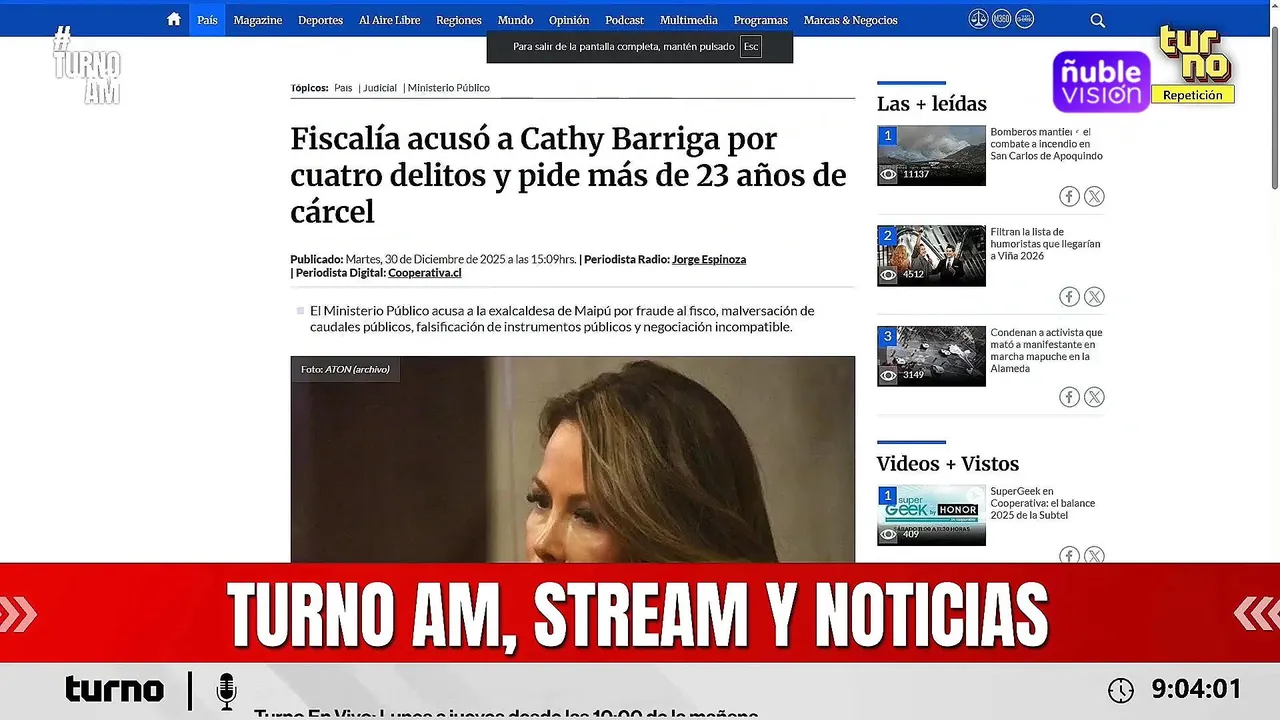1280x720 pixels.
Task: Share Bomberos article on X
Action: point(1094,196)
